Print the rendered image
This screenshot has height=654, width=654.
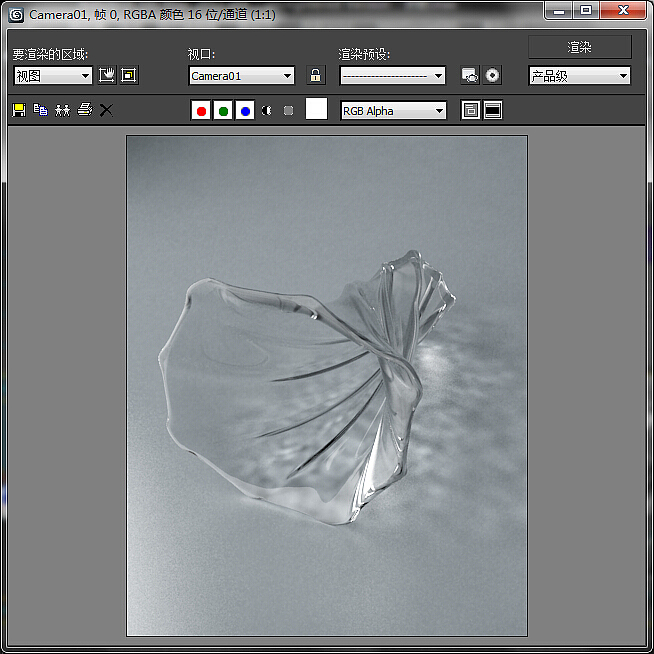[x=85, y=110]
